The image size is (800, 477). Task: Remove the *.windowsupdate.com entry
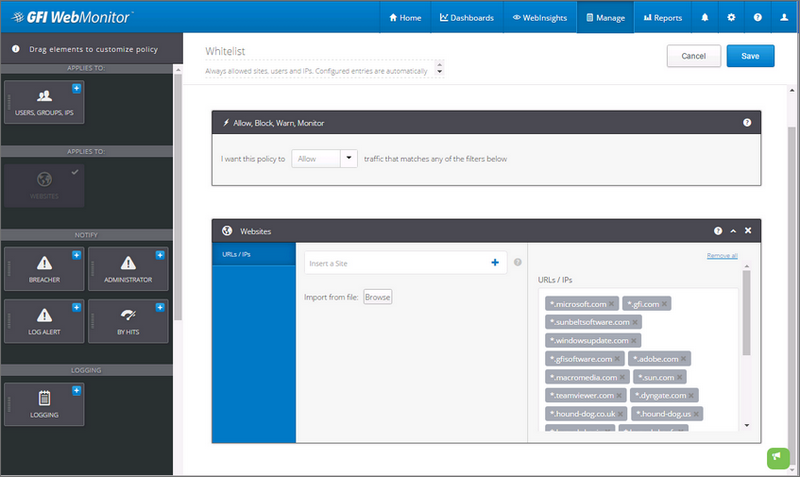[634, 340]
